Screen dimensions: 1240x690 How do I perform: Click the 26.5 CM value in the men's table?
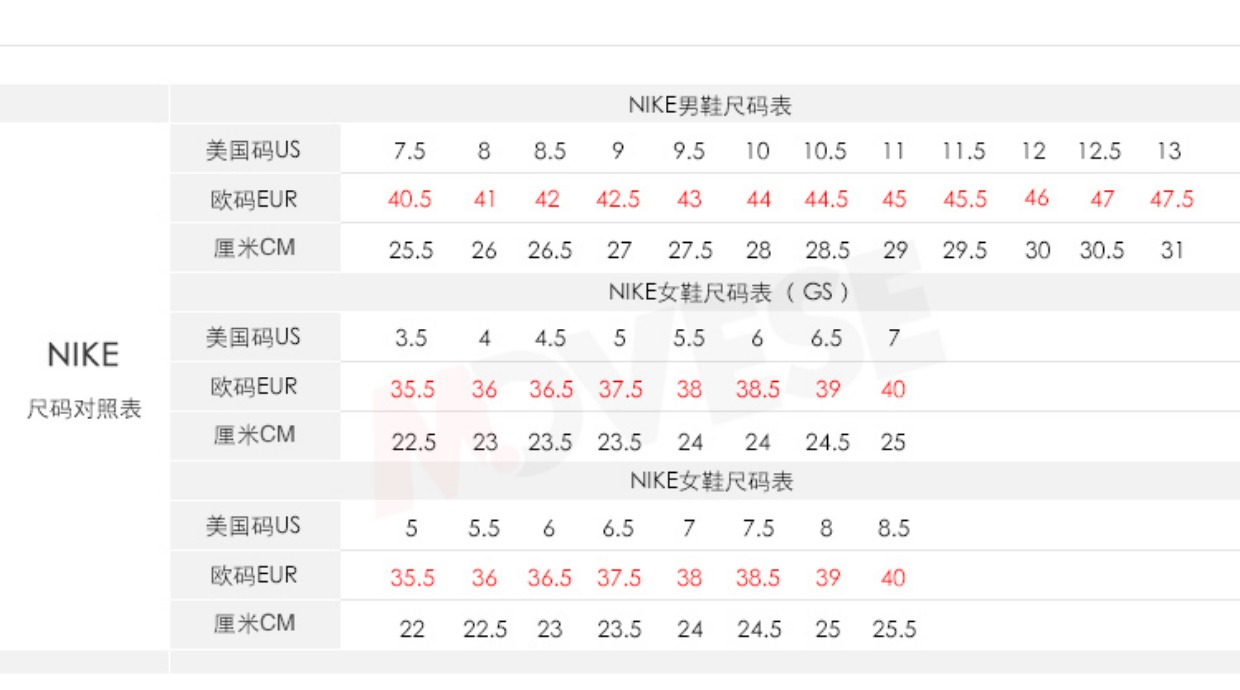click(549, 250)
